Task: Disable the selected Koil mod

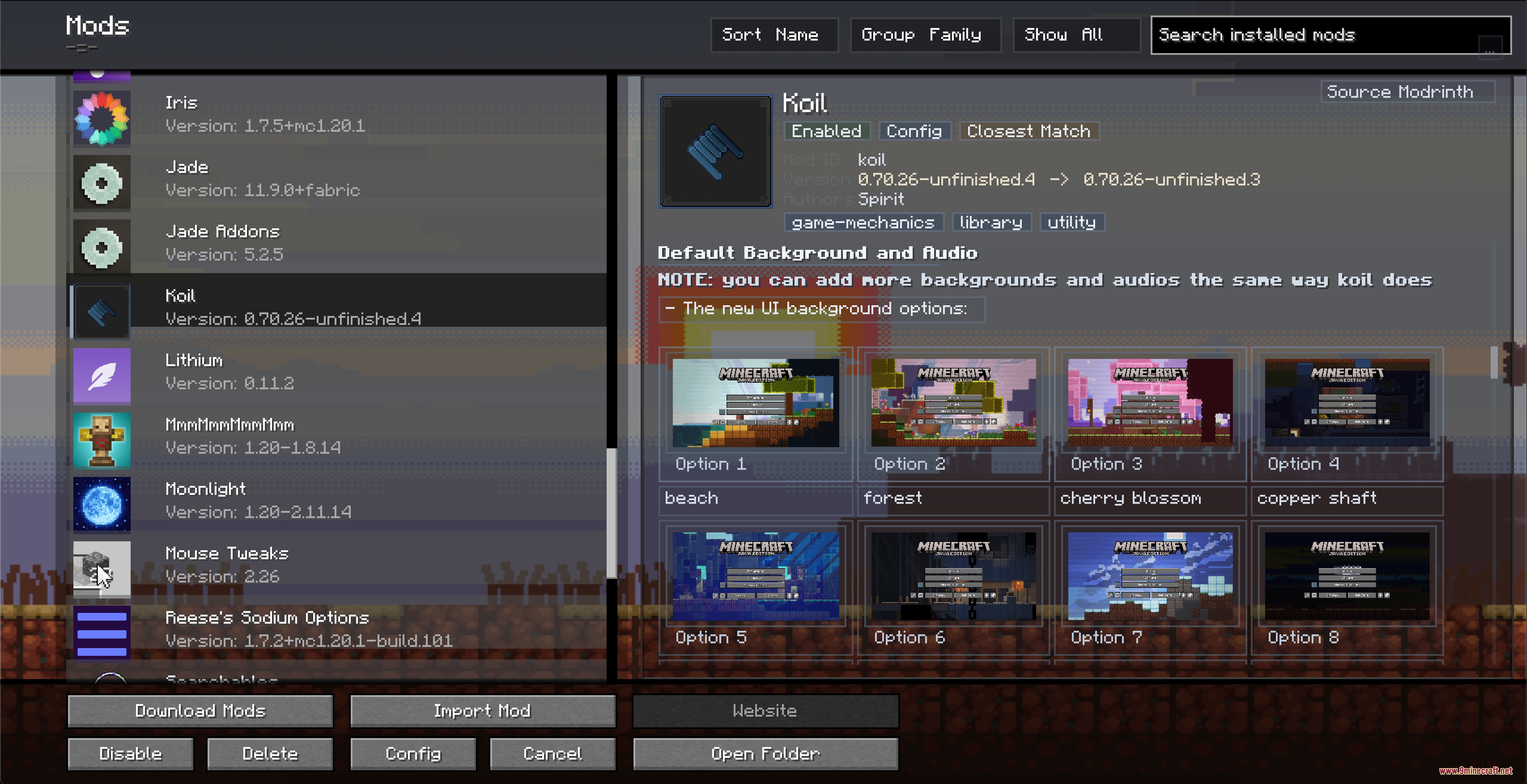Action: coord(130,754)
